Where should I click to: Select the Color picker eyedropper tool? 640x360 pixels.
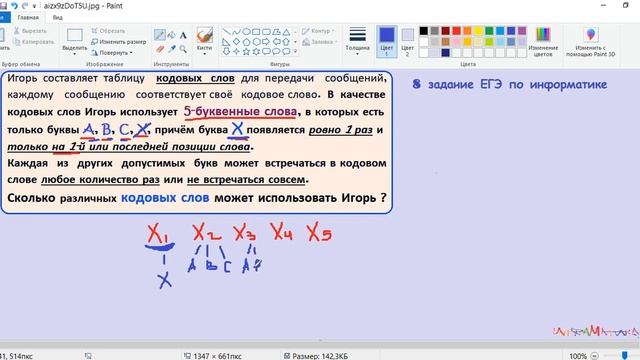point(172,49)
